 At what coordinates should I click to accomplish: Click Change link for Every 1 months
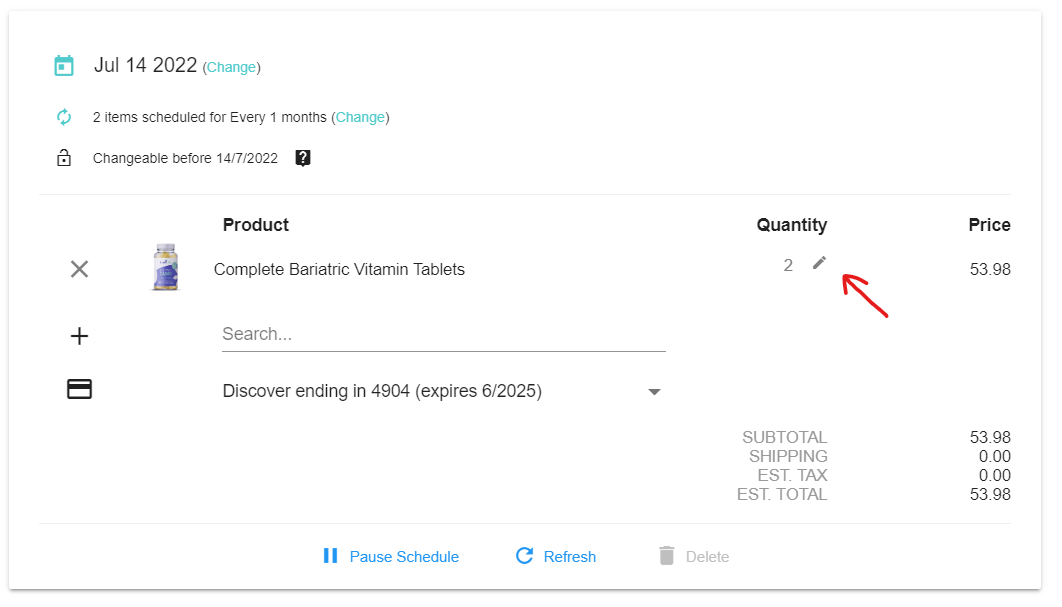point(360,118)
